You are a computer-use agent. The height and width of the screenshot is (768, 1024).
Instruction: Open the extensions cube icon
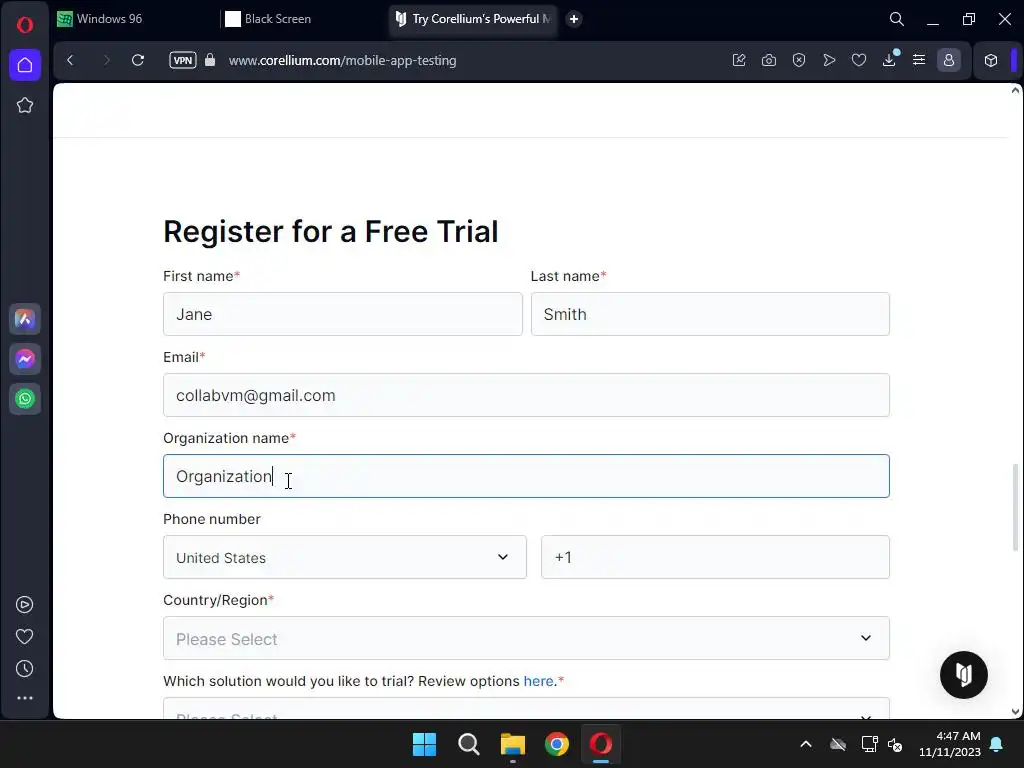(x=991, y=60)
